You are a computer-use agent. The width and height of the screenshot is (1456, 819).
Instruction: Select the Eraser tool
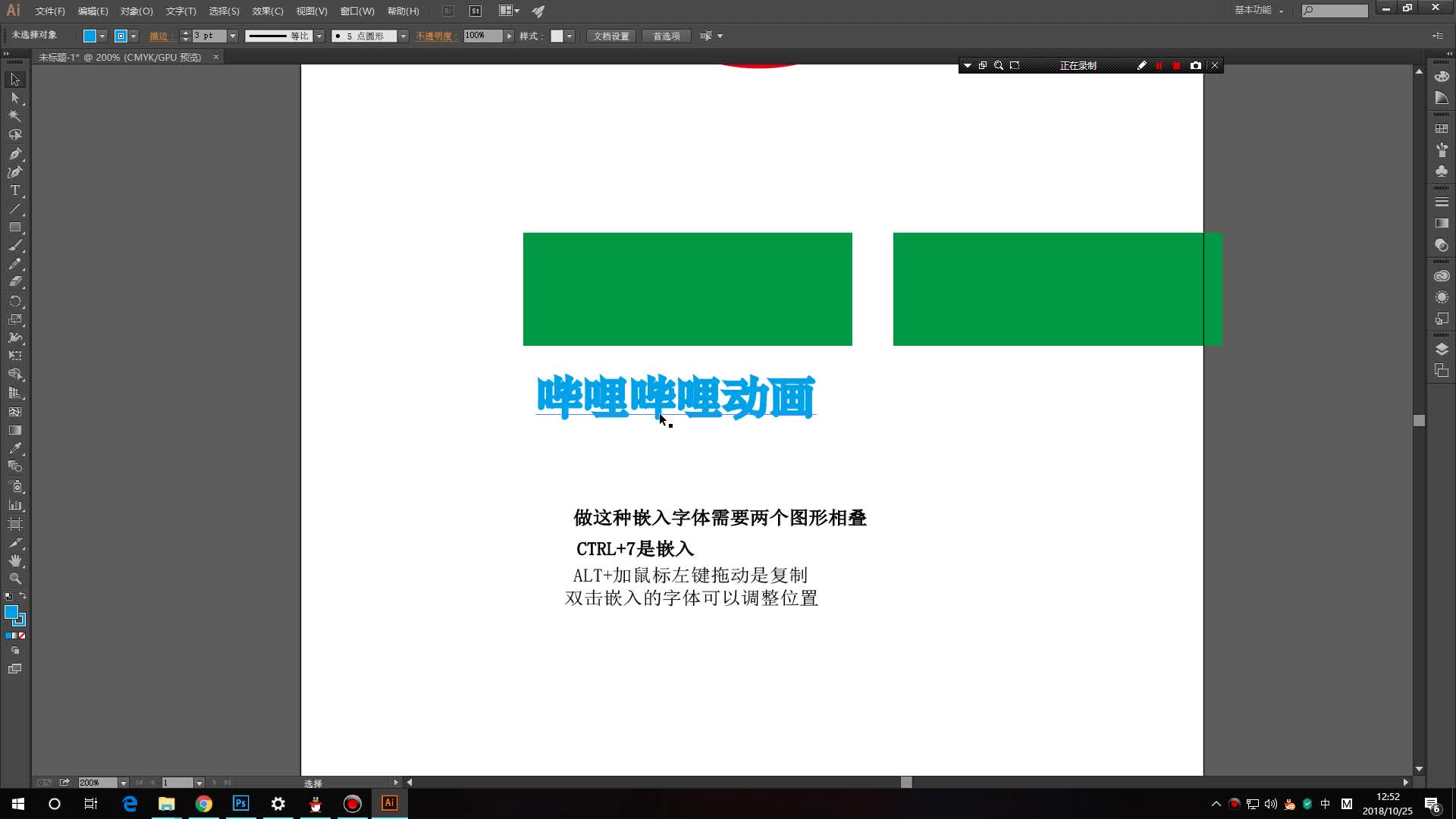point(15,281)
